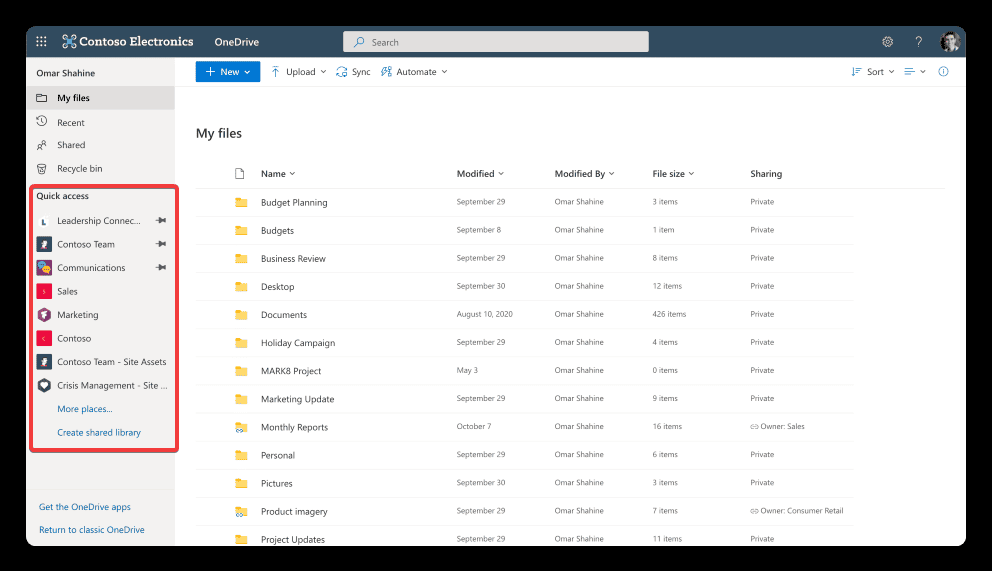
Task: Open the Personal folder name
Action: coord(278,455)
